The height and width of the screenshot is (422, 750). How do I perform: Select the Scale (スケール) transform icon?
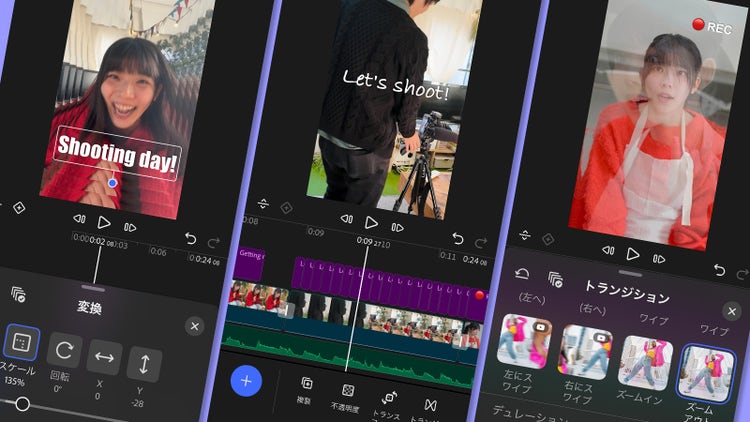21,343
